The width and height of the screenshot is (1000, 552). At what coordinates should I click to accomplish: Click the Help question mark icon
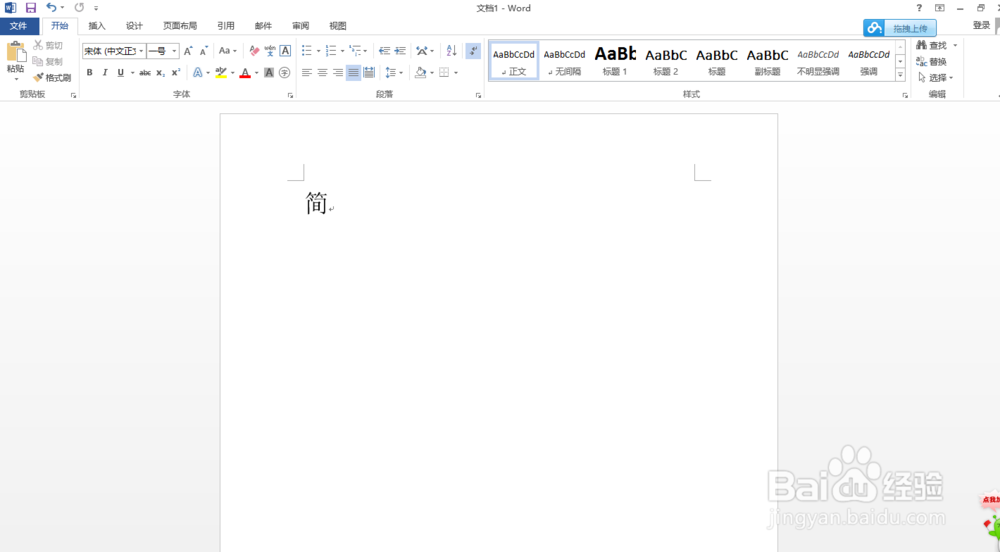919,8
